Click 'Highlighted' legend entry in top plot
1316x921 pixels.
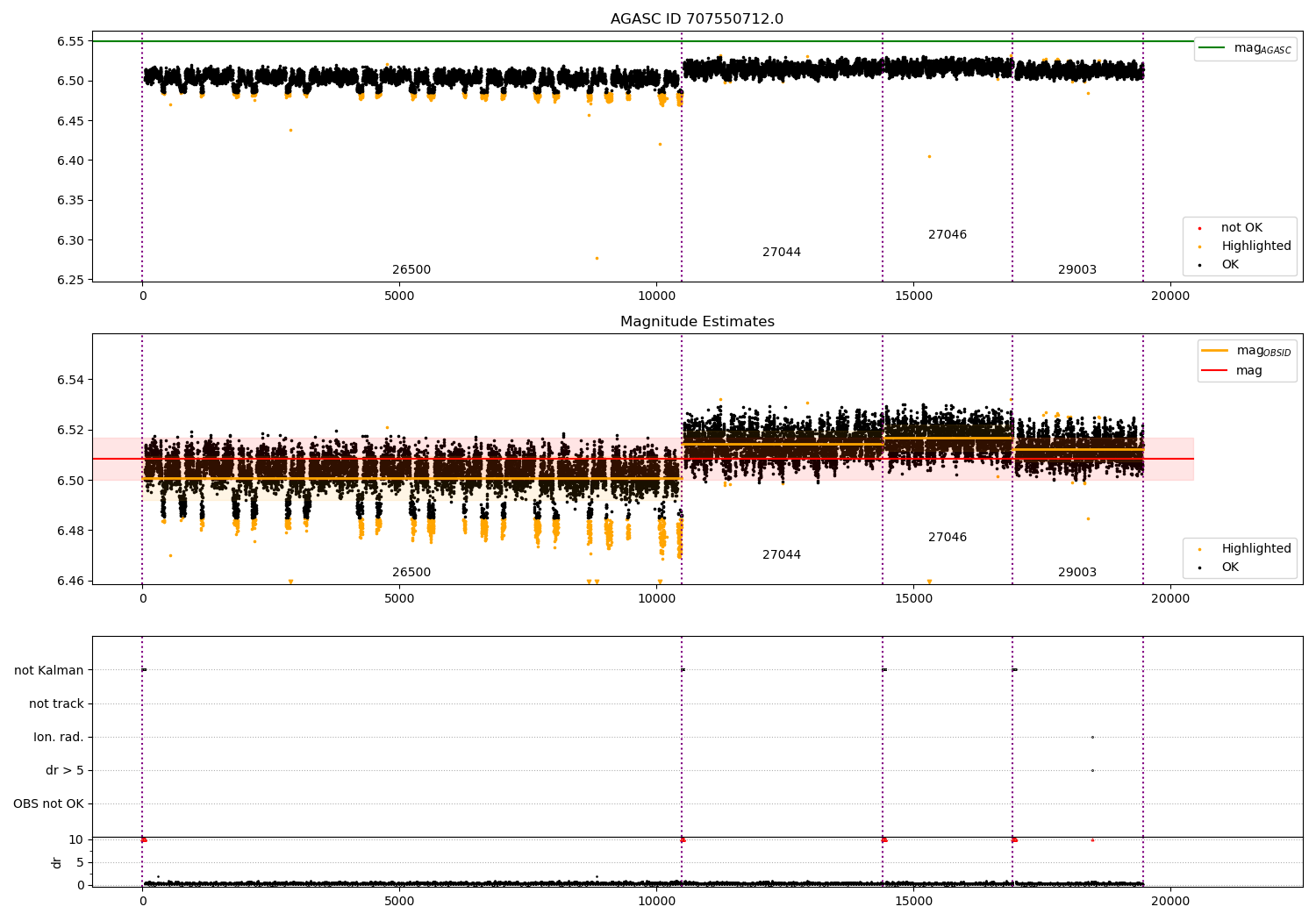1255,246
